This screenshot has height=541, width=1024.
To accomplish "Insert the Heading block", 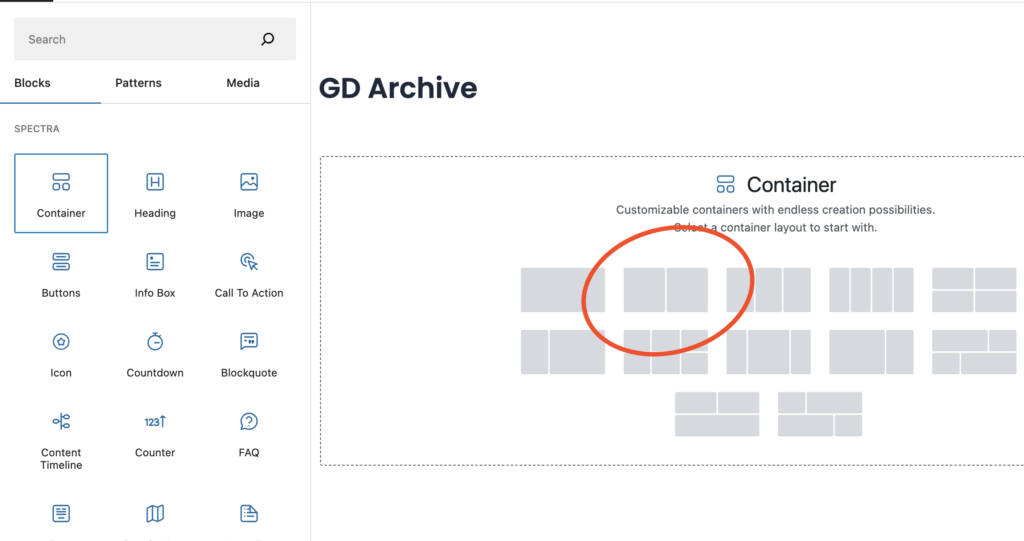I will click(x=155, y=192).
